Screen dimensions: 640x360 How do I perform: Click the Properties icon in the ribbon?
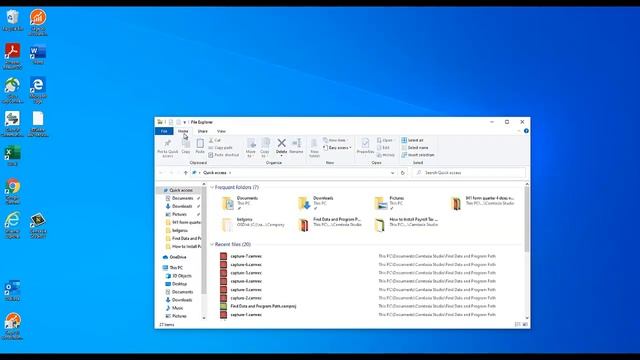(365, 146)
